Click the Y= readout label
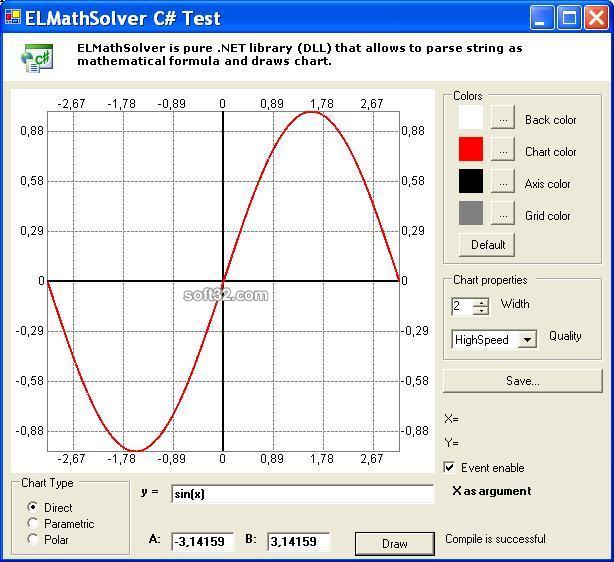Screen dimensions: 614x562 (451, 443)
